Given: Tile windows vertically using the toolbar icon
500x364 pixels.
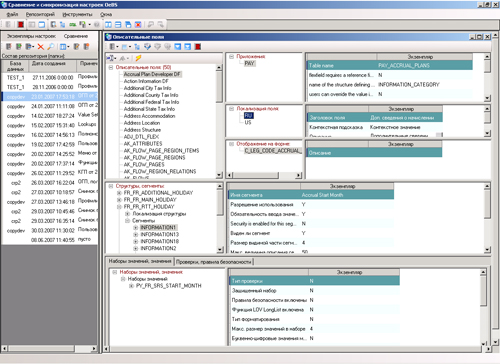Looking at the screenshot, I should [108, 25].
